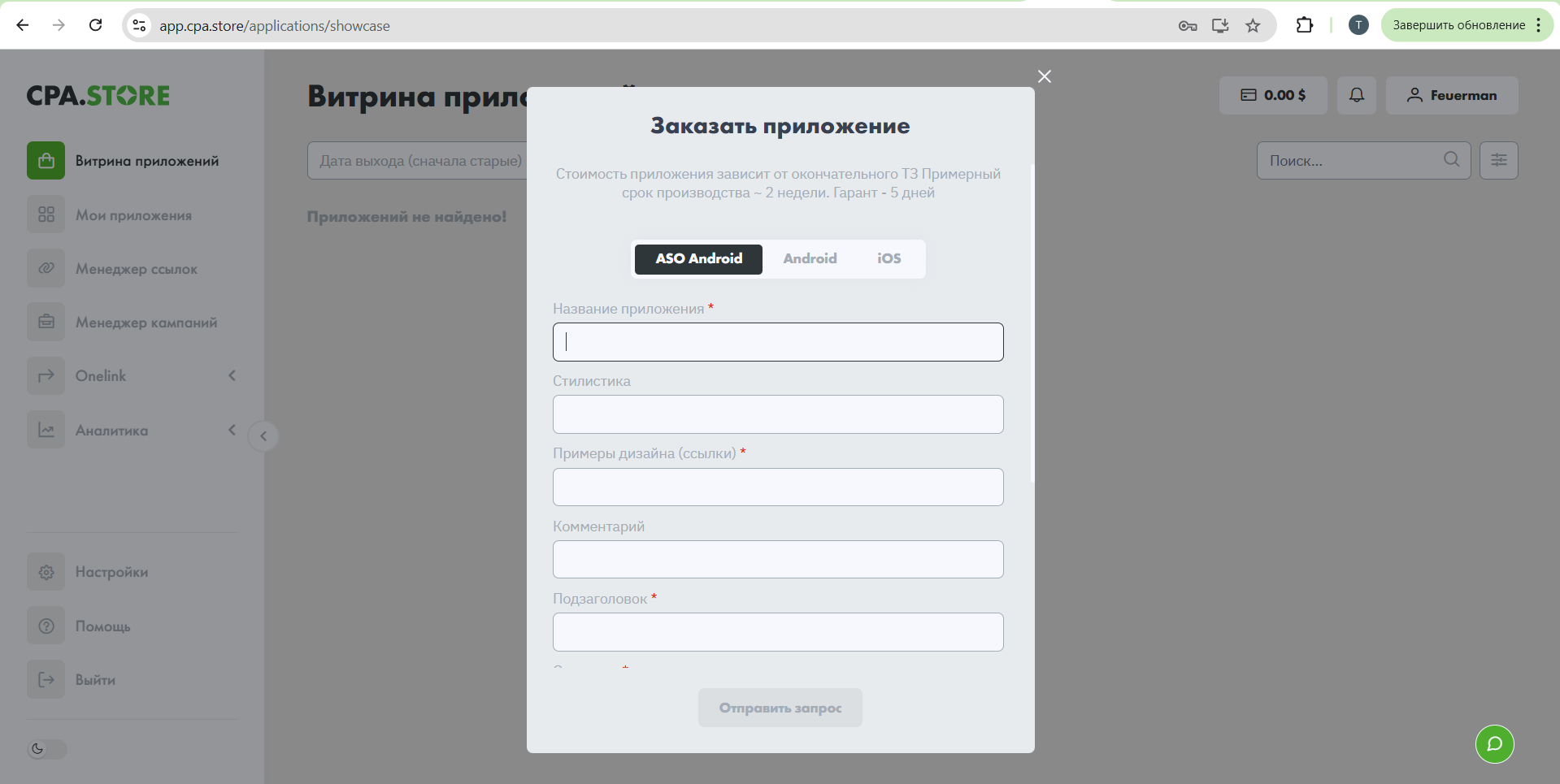Go forward in browser history

pyautogui.click(x=59, y=25)
